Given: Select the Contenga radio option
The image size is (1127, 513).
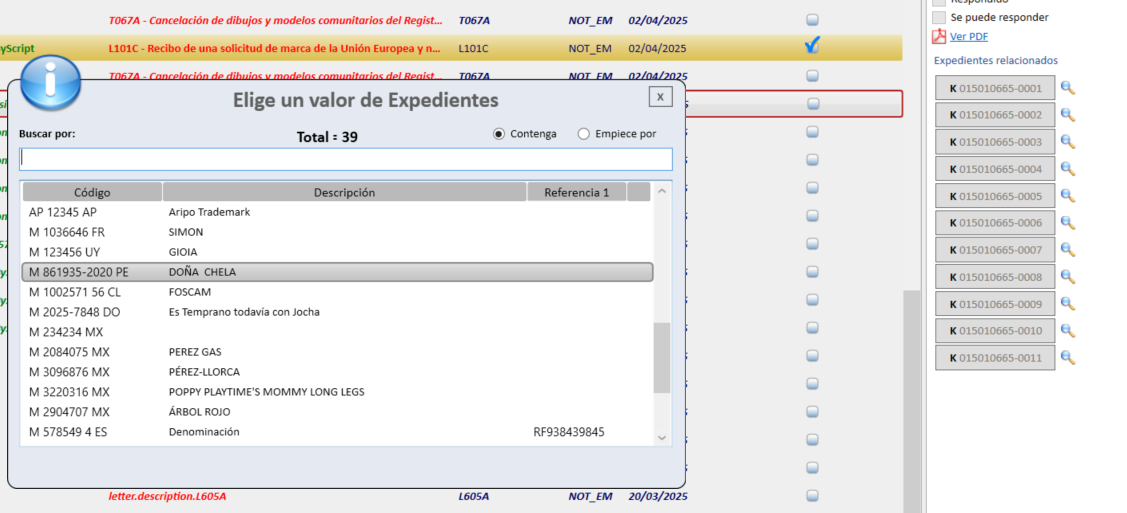Looking at the screenshot, I should click(499, 134).
